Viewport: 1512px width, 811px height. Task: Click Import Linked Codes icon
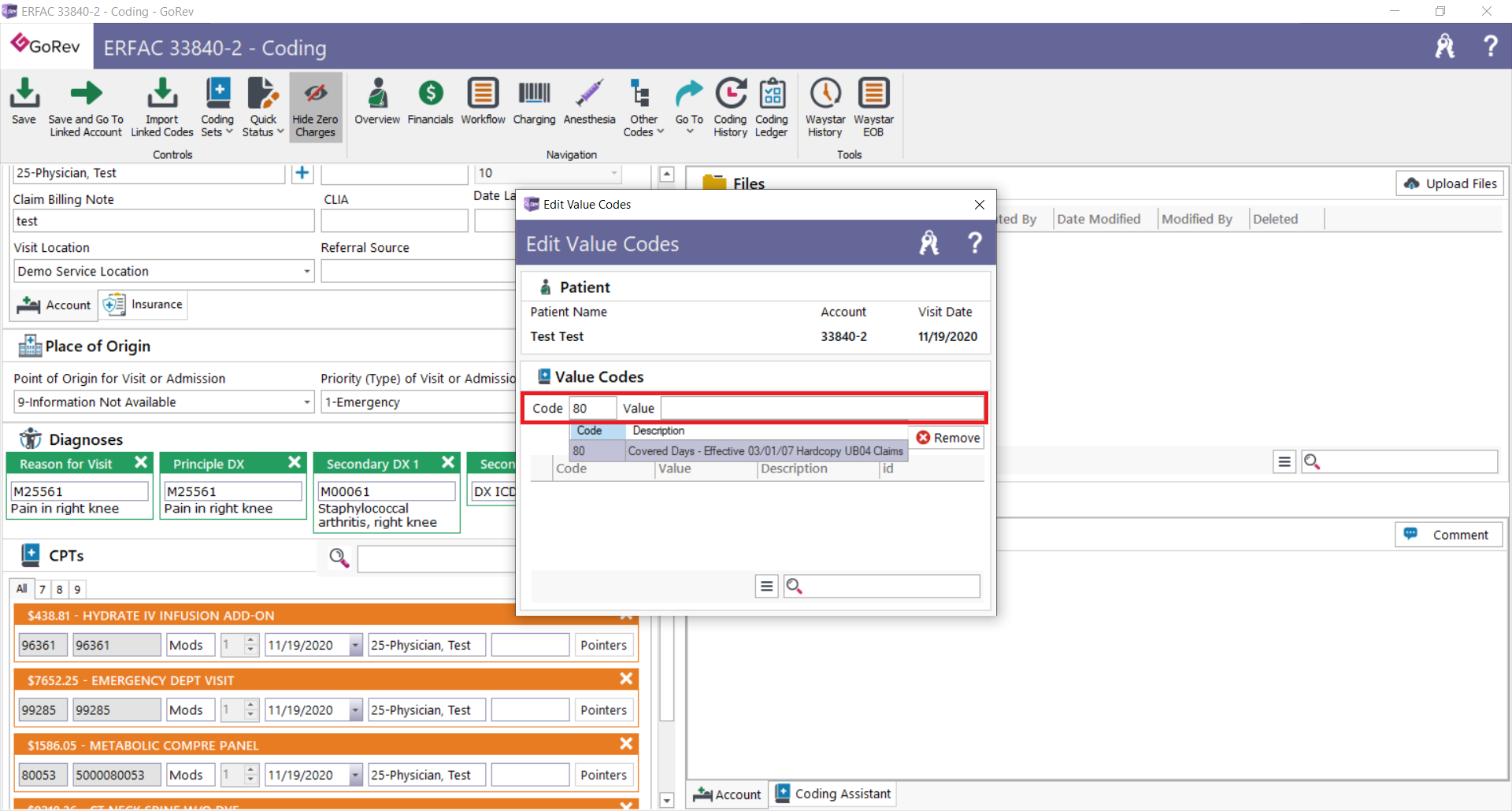162,108
